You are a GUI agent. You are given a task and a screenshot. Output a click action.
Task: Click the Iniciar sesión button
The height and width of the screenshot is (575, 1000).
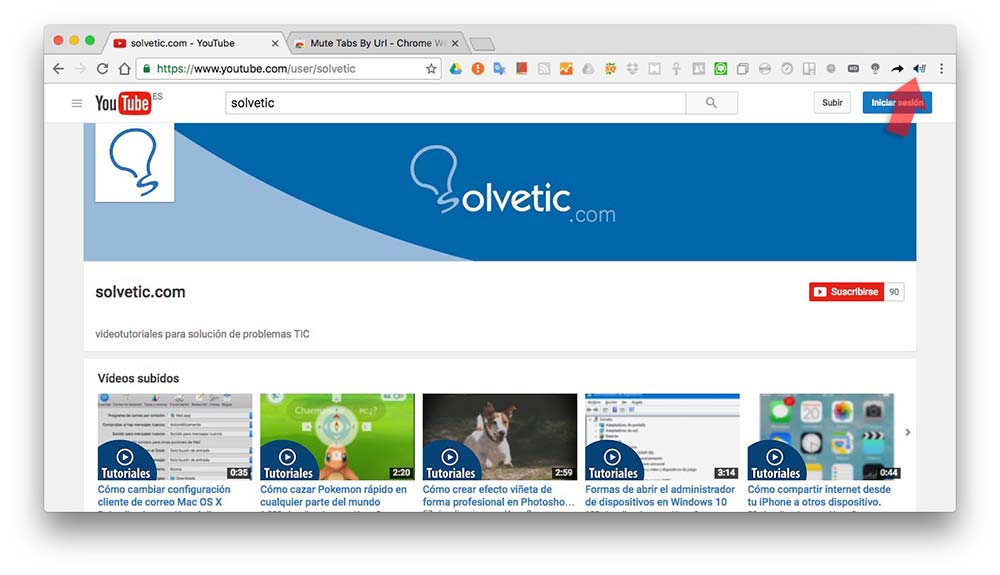[x=897, y=103]
